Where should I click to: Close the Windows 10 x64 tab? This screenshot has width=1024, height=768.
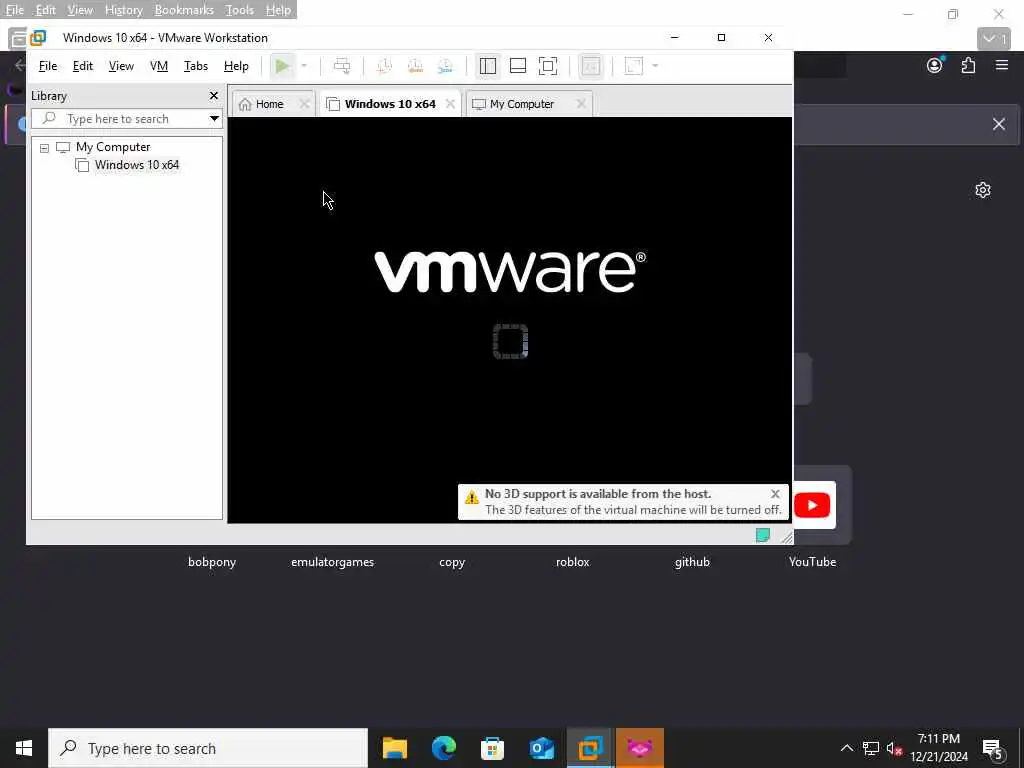(450, 104)
